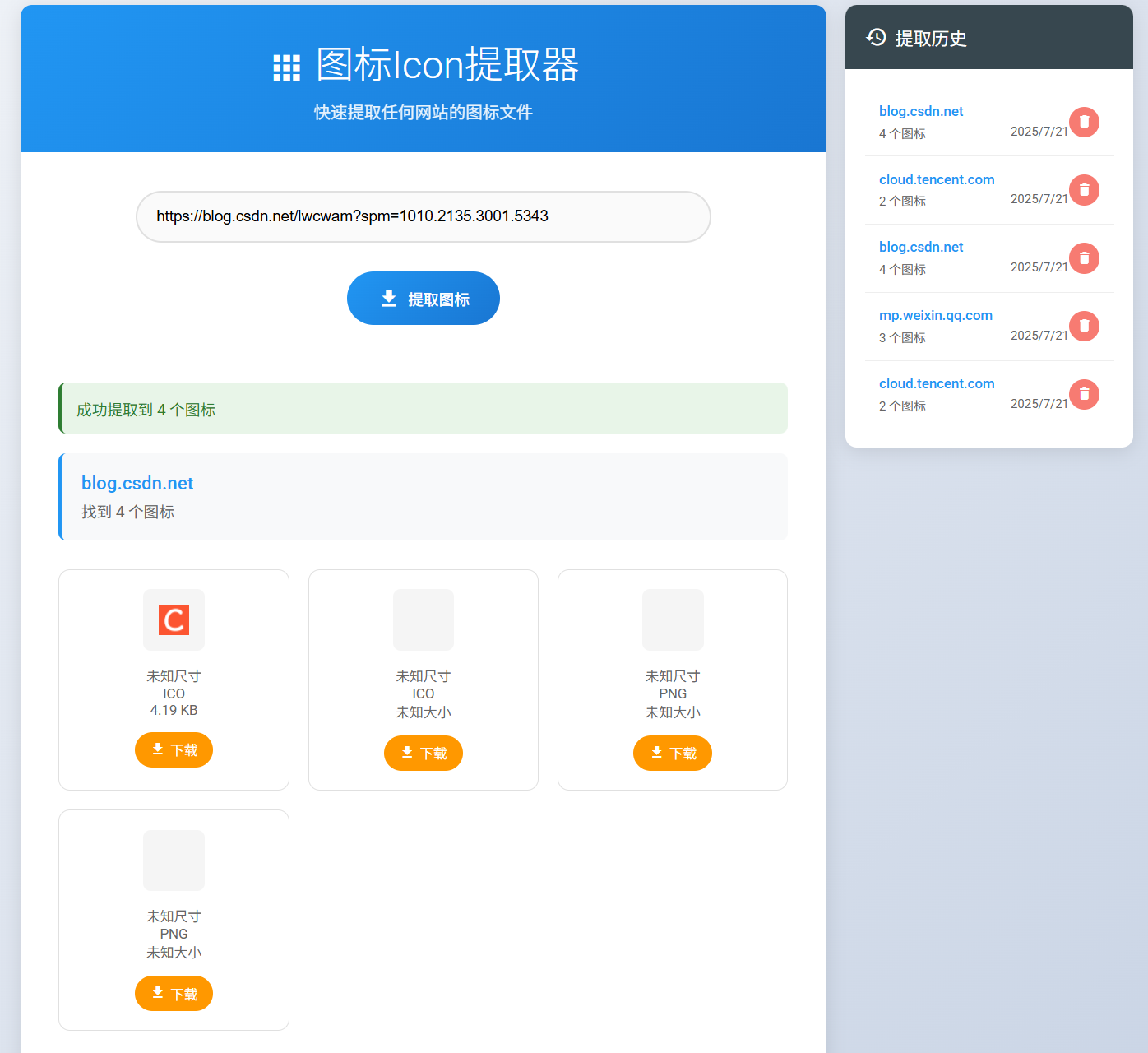
Task: Click the 图标Icon提取器 page title
Action: click(447, 64)
